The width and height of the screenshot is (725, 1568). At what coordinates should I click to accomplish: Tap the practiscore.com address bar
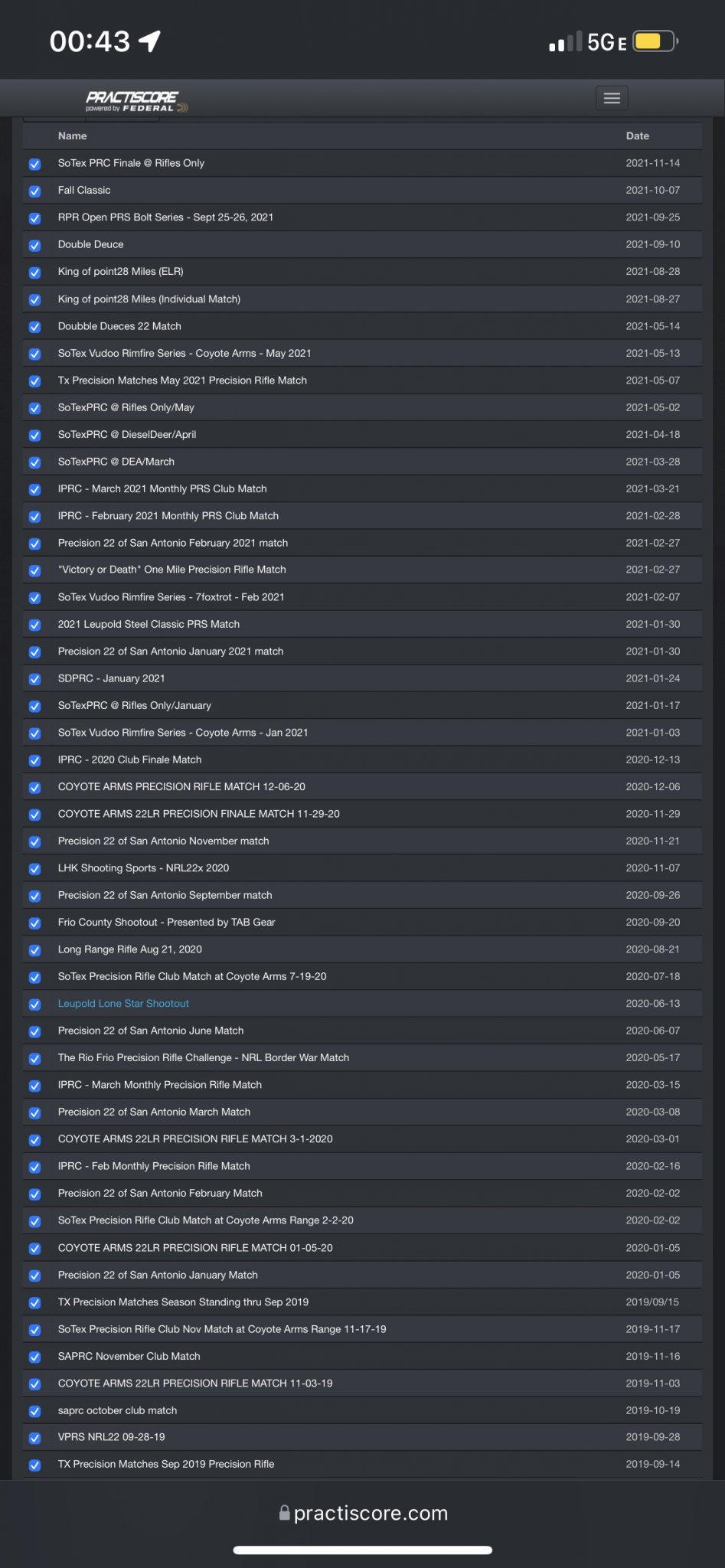371,1513
